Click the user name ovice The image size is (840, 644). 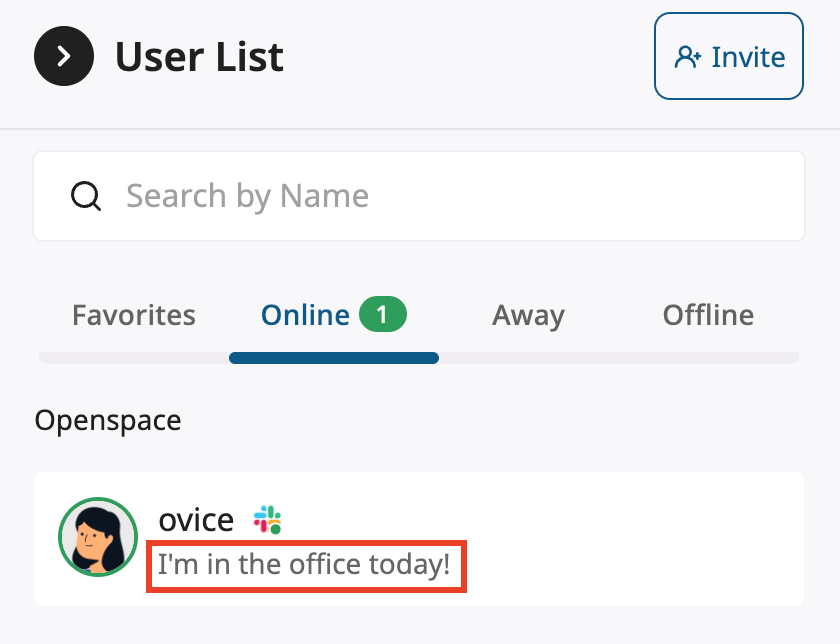click(196, 520)
